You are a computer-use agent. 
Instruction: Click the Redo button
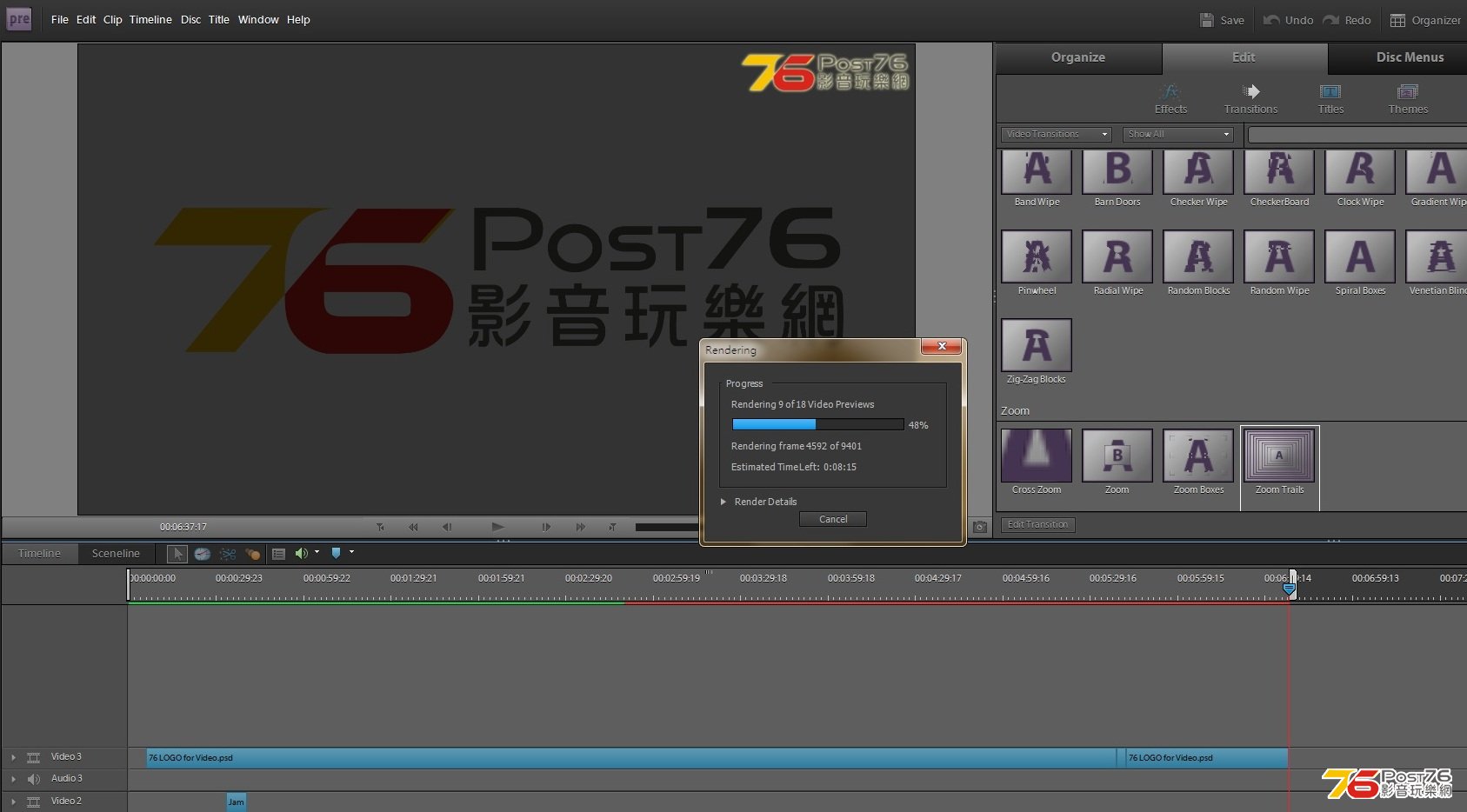tap(1347, 20)
